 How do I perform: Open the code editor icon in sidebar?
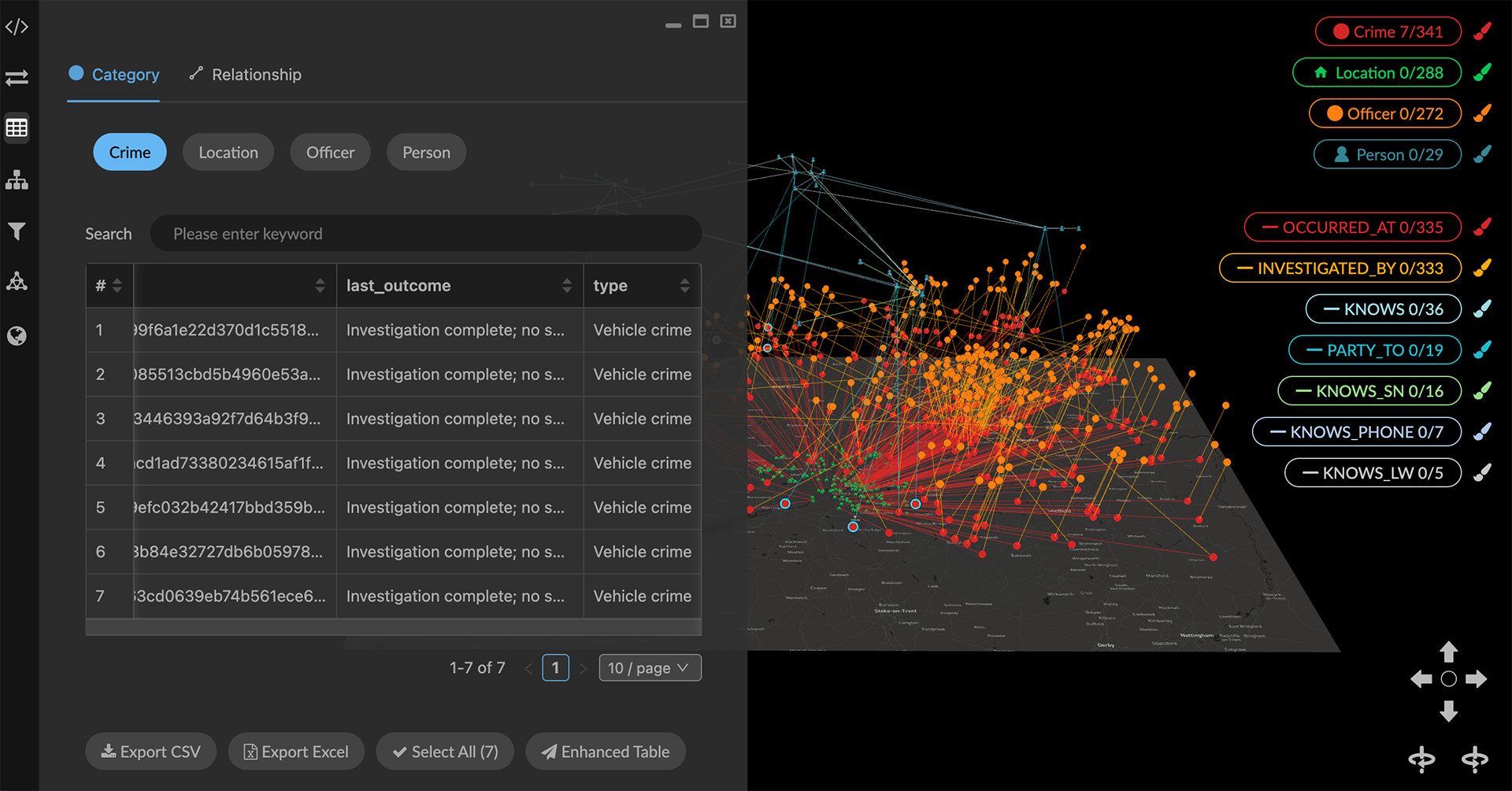17,27
